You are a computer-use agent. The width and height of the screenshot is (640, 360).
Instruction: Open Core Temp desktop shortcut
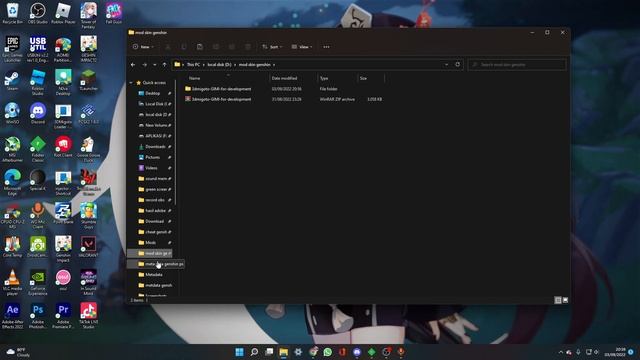[12, 247]
